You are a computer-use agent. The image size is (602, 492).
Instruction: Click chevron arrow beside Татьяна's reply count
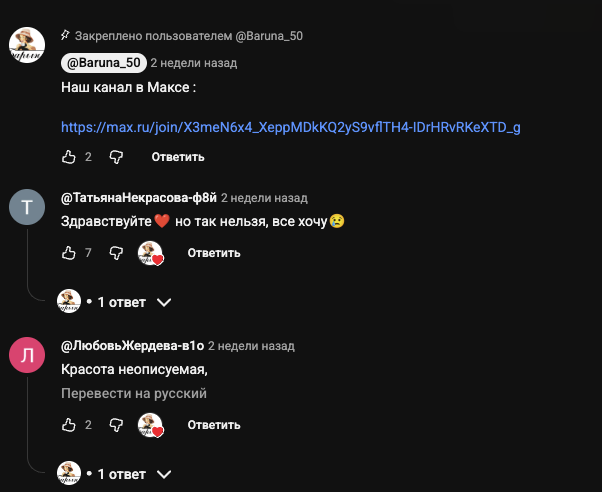pos(164,302)
